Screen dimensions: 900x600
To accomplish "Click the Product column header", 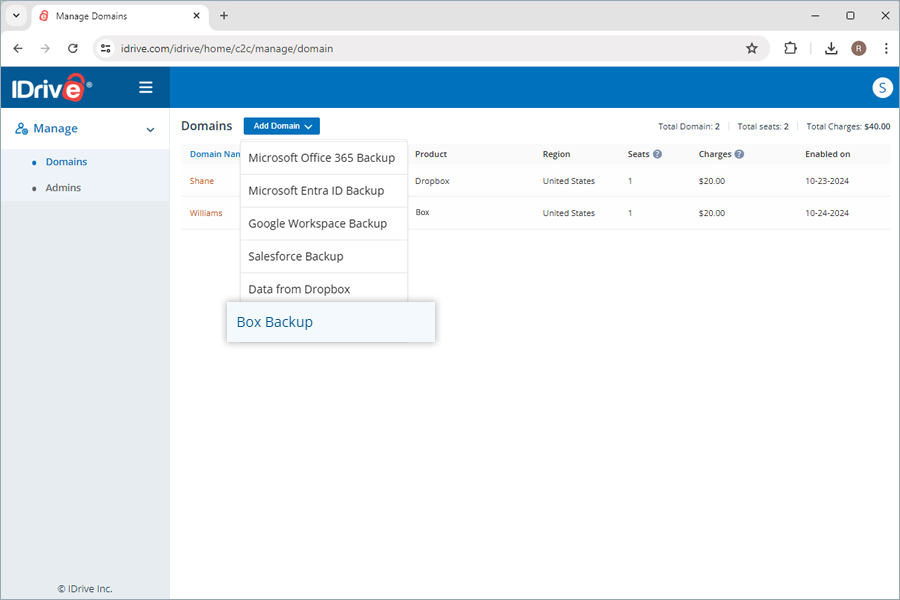I will click(x=430, y=154).
